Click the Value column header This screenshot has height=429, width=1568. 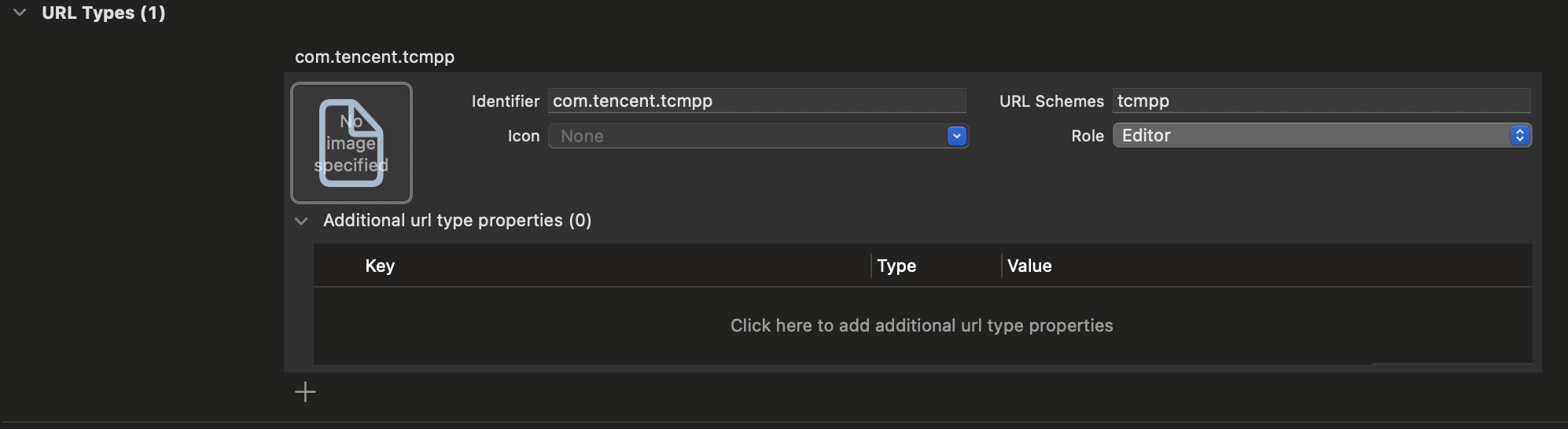(x=1029, y=266)
